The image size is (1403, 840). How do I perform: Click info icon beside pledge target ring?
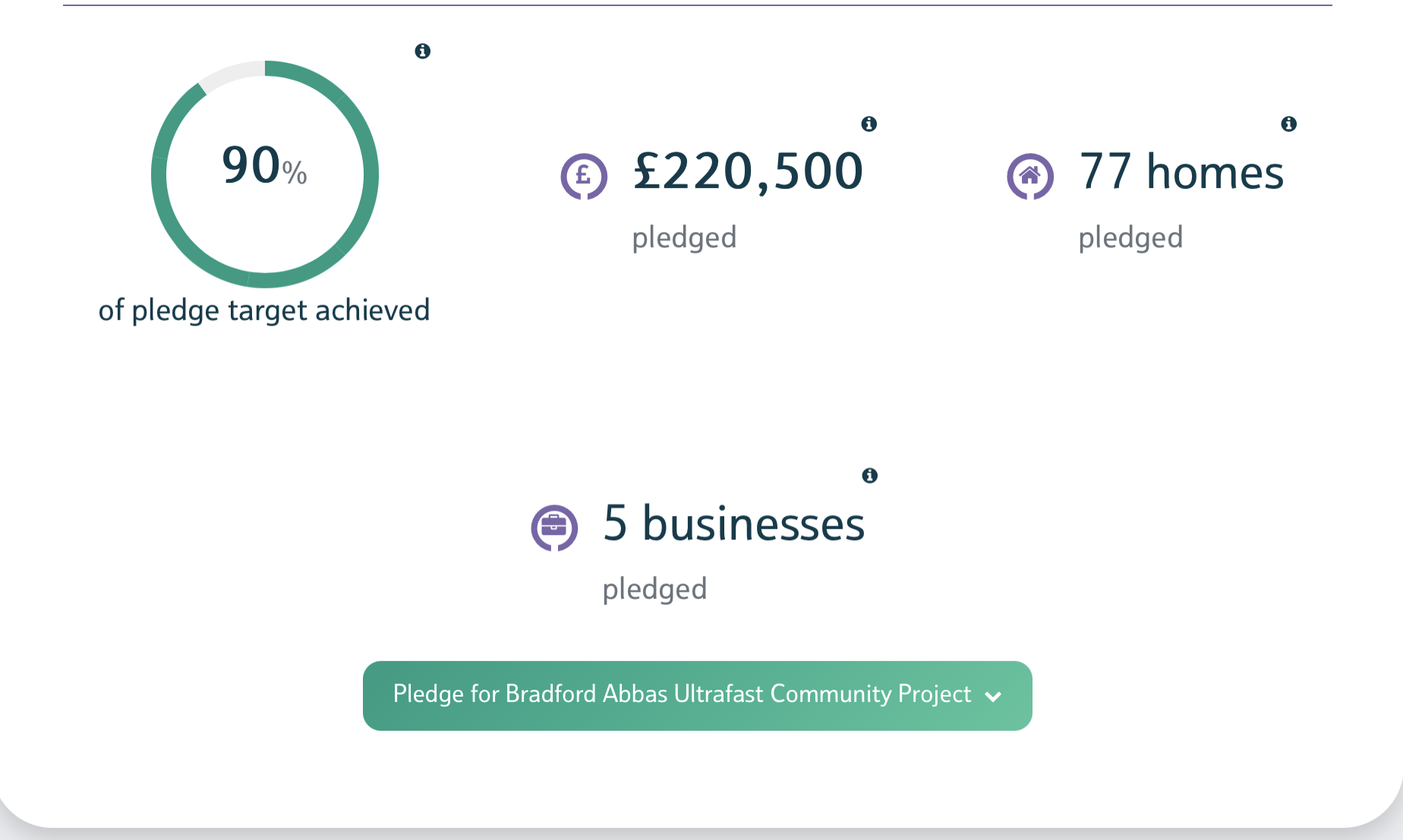click(423, 51)
